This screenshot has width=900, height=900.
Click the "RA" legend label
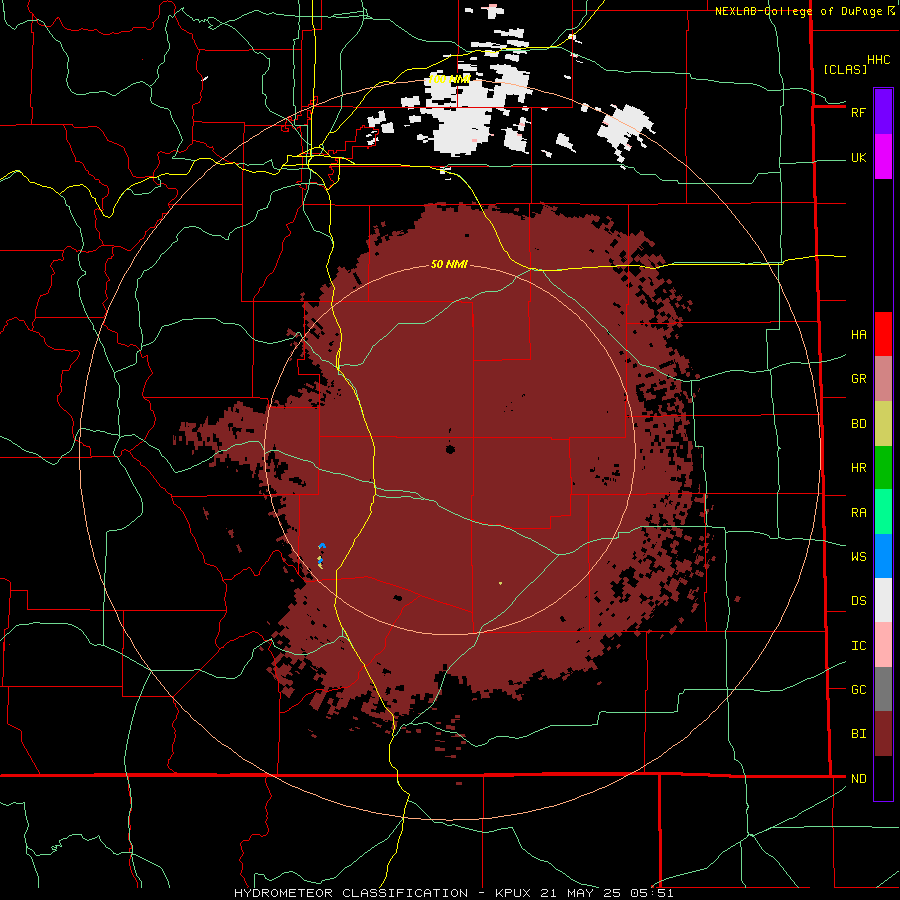(858, 513)
